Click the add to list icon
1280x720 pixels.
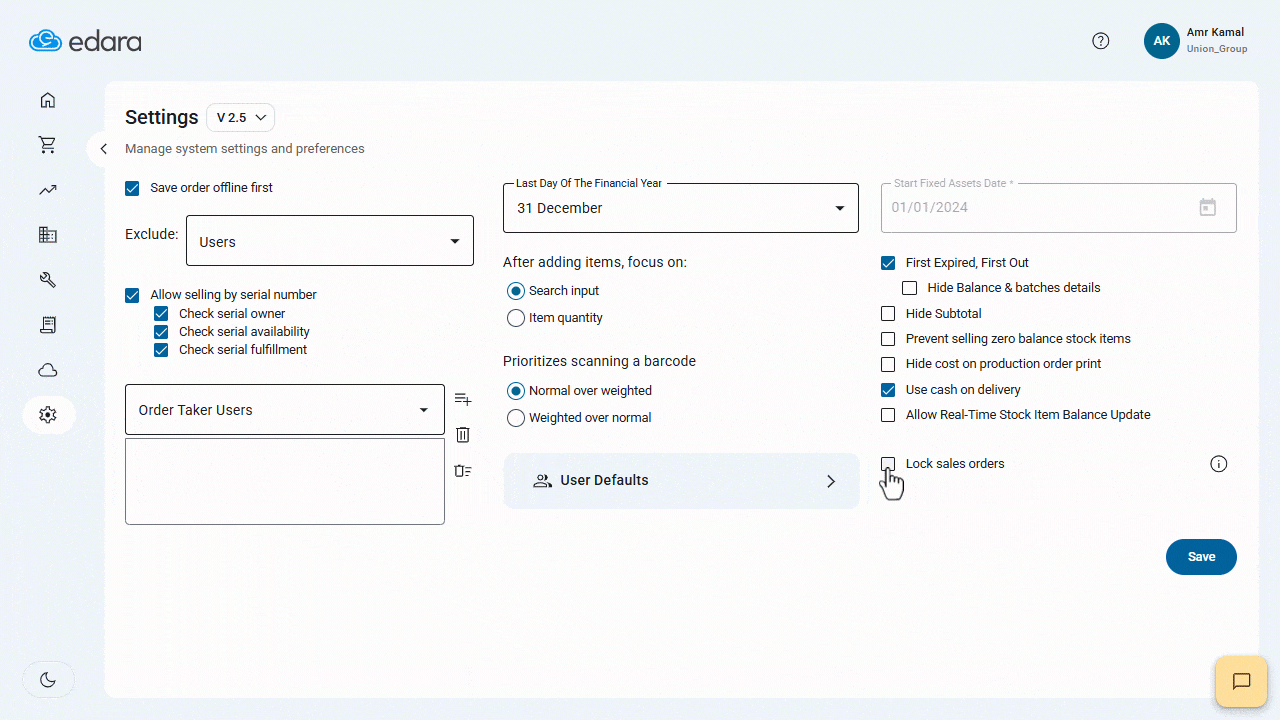tap(462, 399)
